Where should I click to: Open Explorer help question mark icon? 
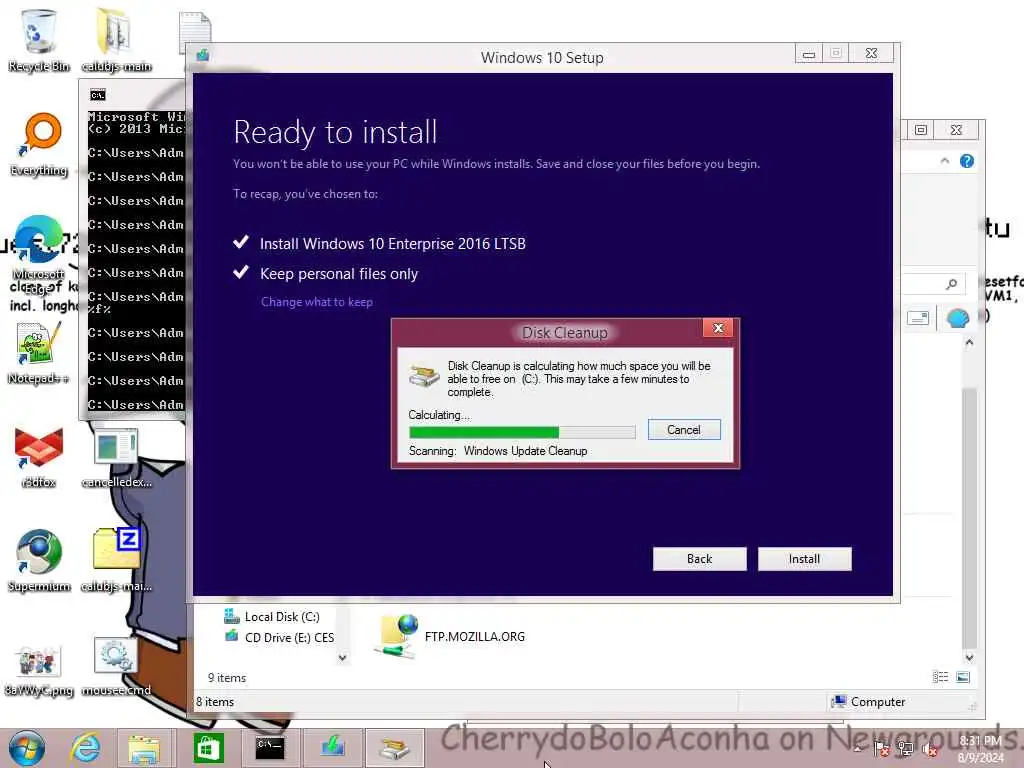967,161
